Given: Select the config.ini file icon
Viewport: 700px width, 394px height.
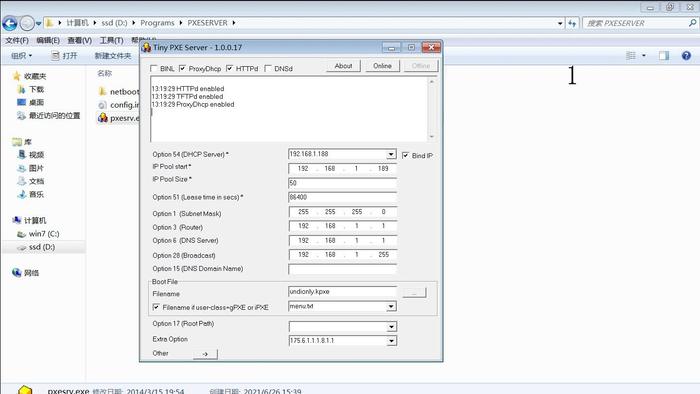Looking at the screenshot, I should (x=102, y=105).
